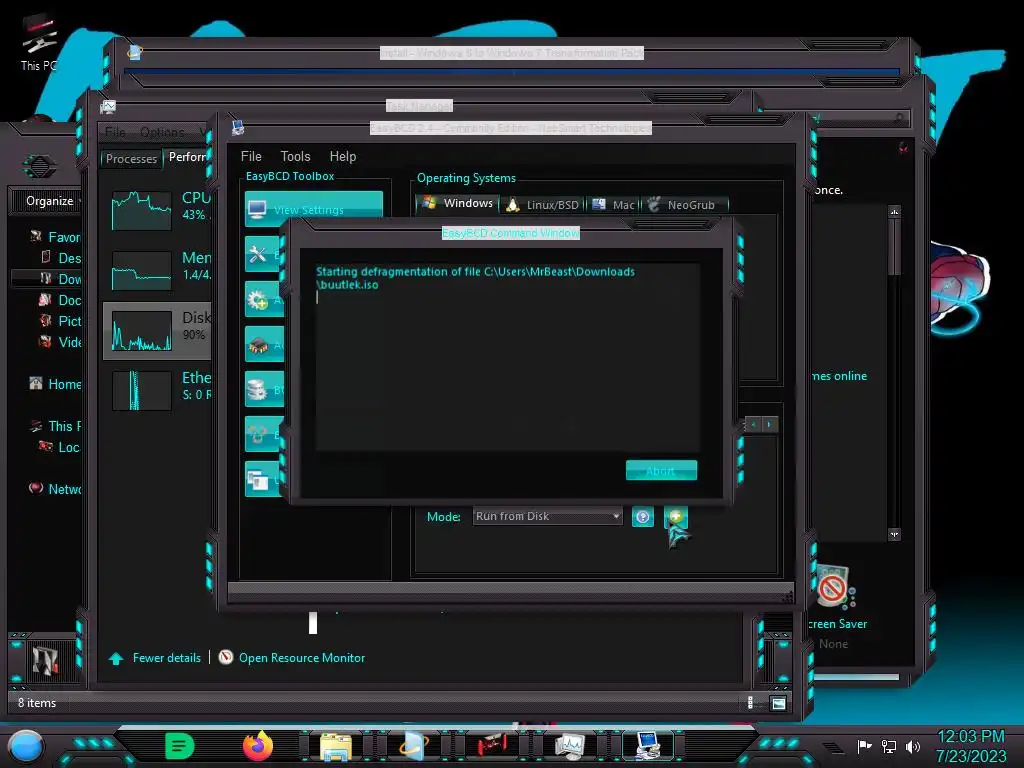This screenshot has width=1024, height=768.
Task: Click the Screen Saver link in Personalization
Action: tap(838, 624)
